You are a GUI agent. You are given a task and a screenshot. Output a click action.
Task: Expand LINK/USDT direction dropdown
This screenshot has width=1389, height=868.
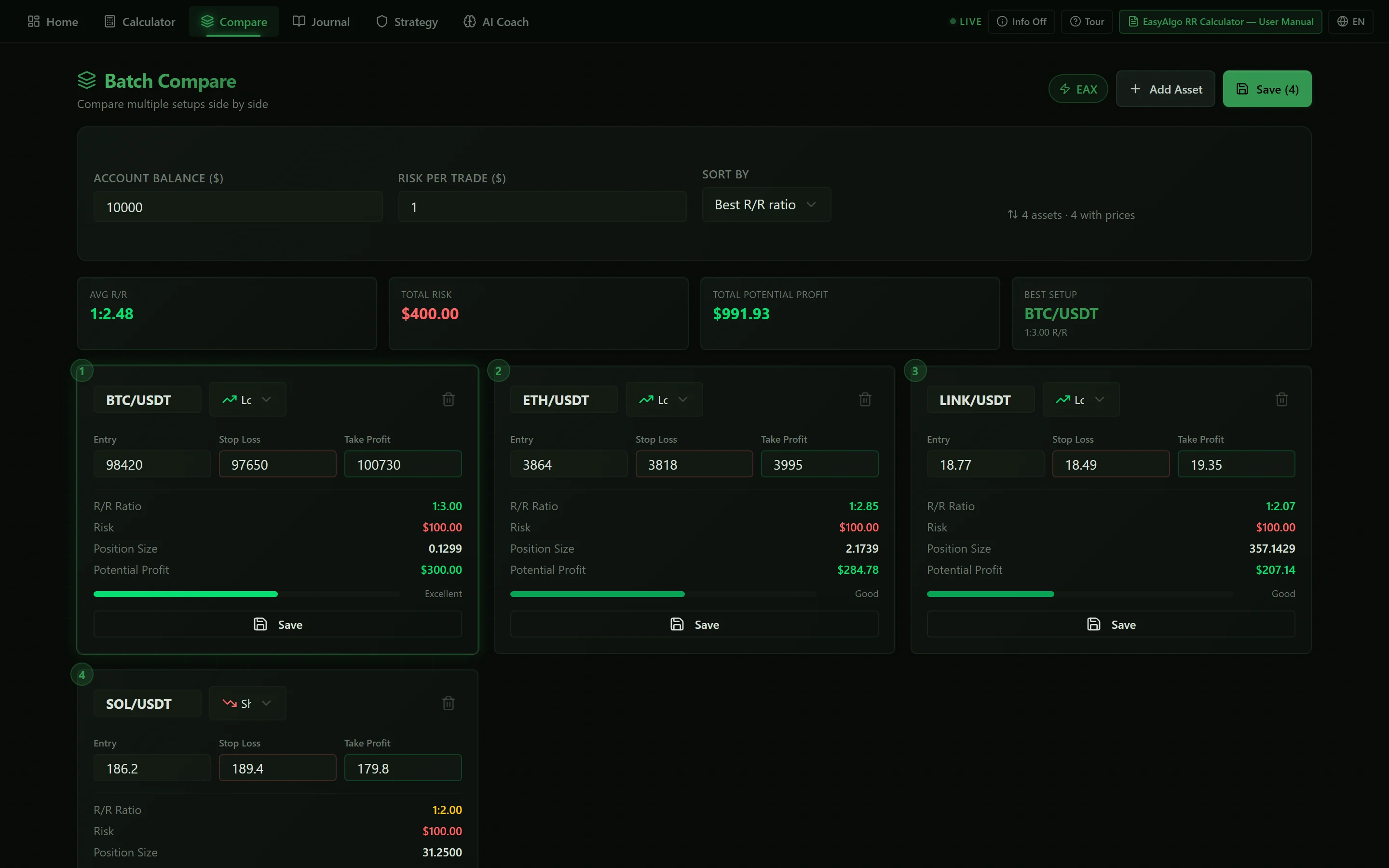click(x=1081, y=400)
